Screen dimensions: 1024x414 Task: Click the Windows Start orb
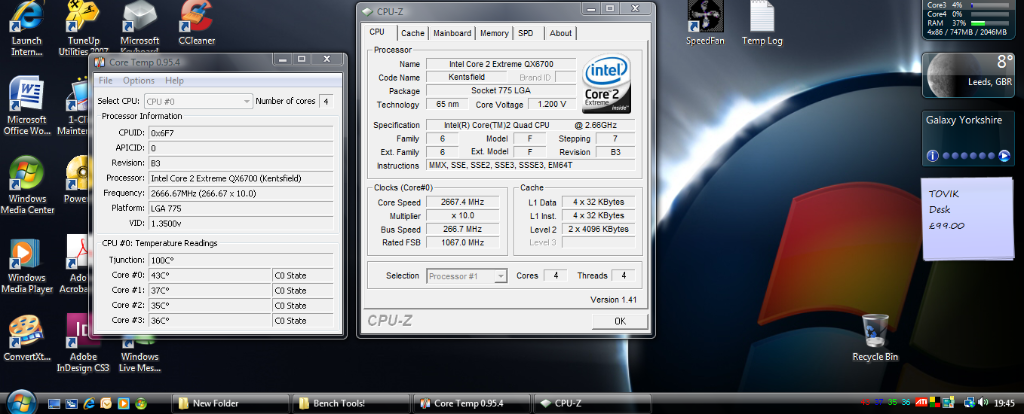point(20,402)
